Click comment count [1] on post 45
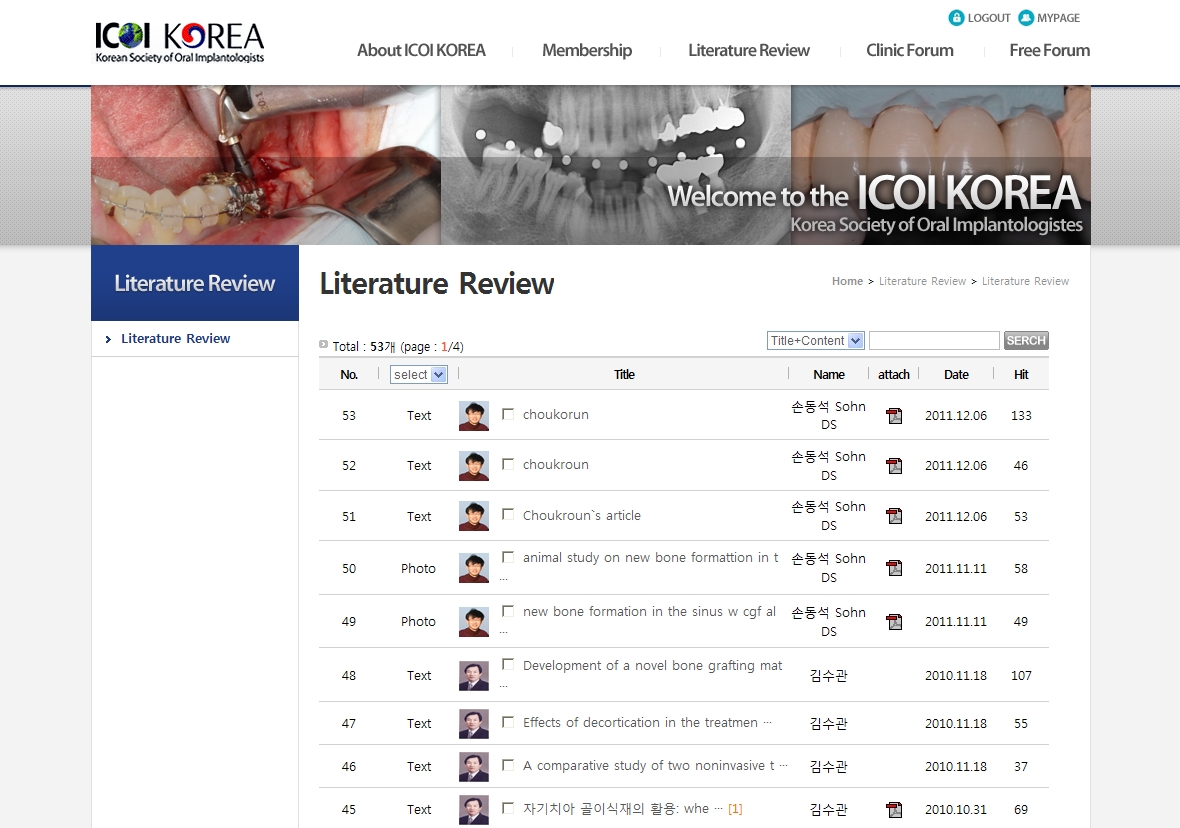Screen dimensions: 1180x828 click(x=735, y=809)
